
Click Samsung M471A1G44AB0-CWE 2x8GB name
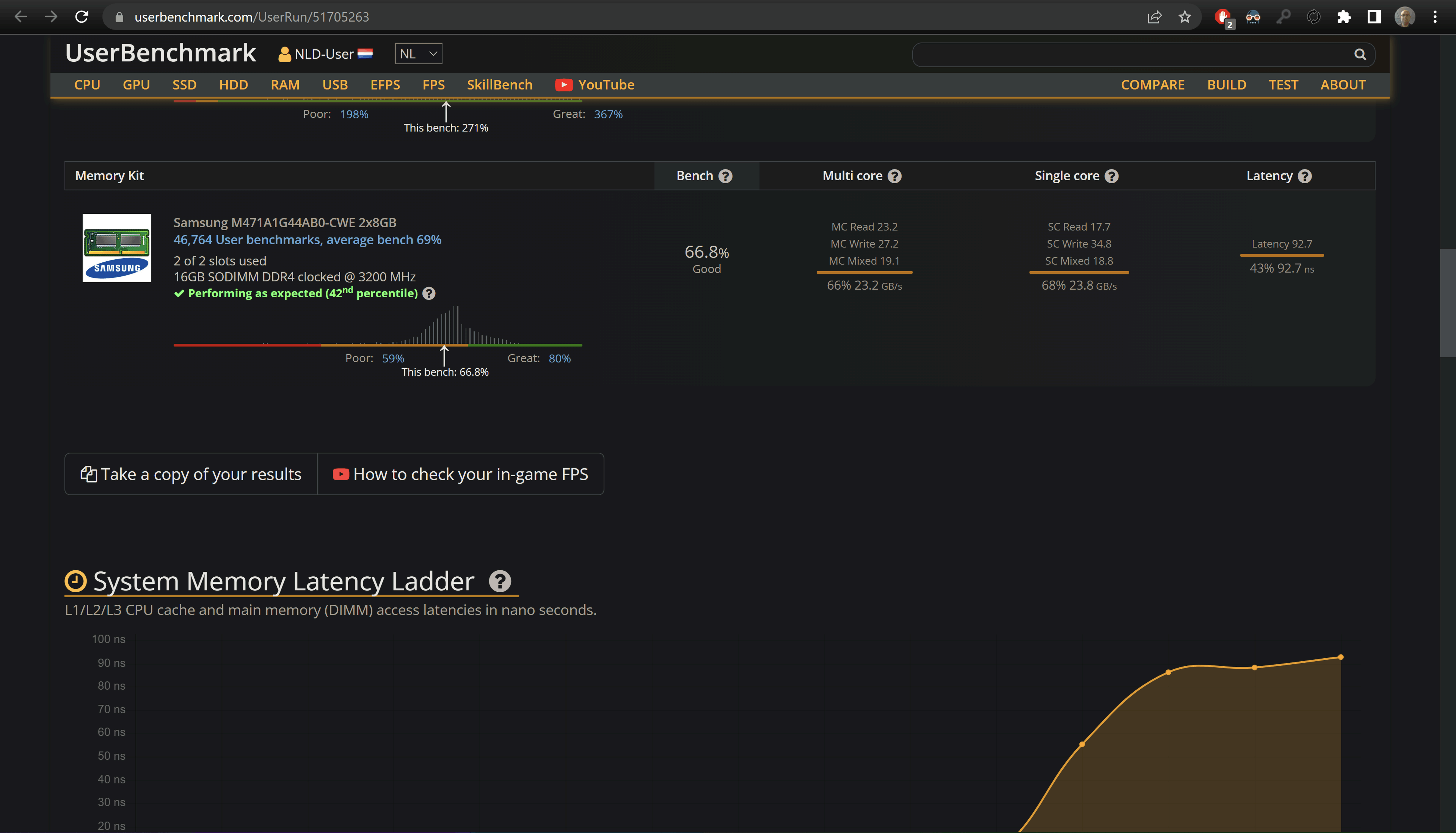click(285, 223)
